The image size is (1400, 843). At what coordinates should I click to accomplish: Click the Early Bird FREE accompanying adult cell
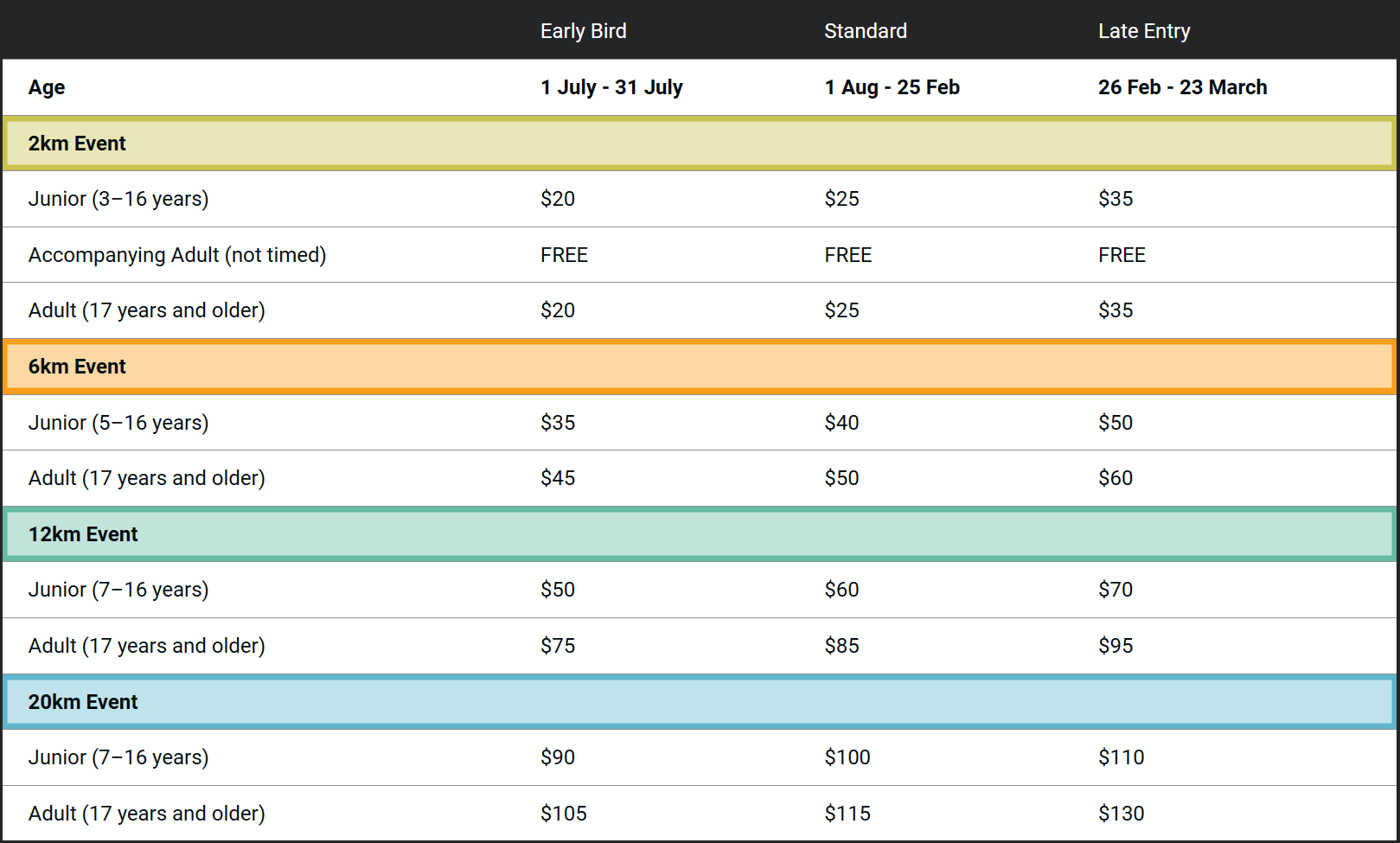[564, 255]
